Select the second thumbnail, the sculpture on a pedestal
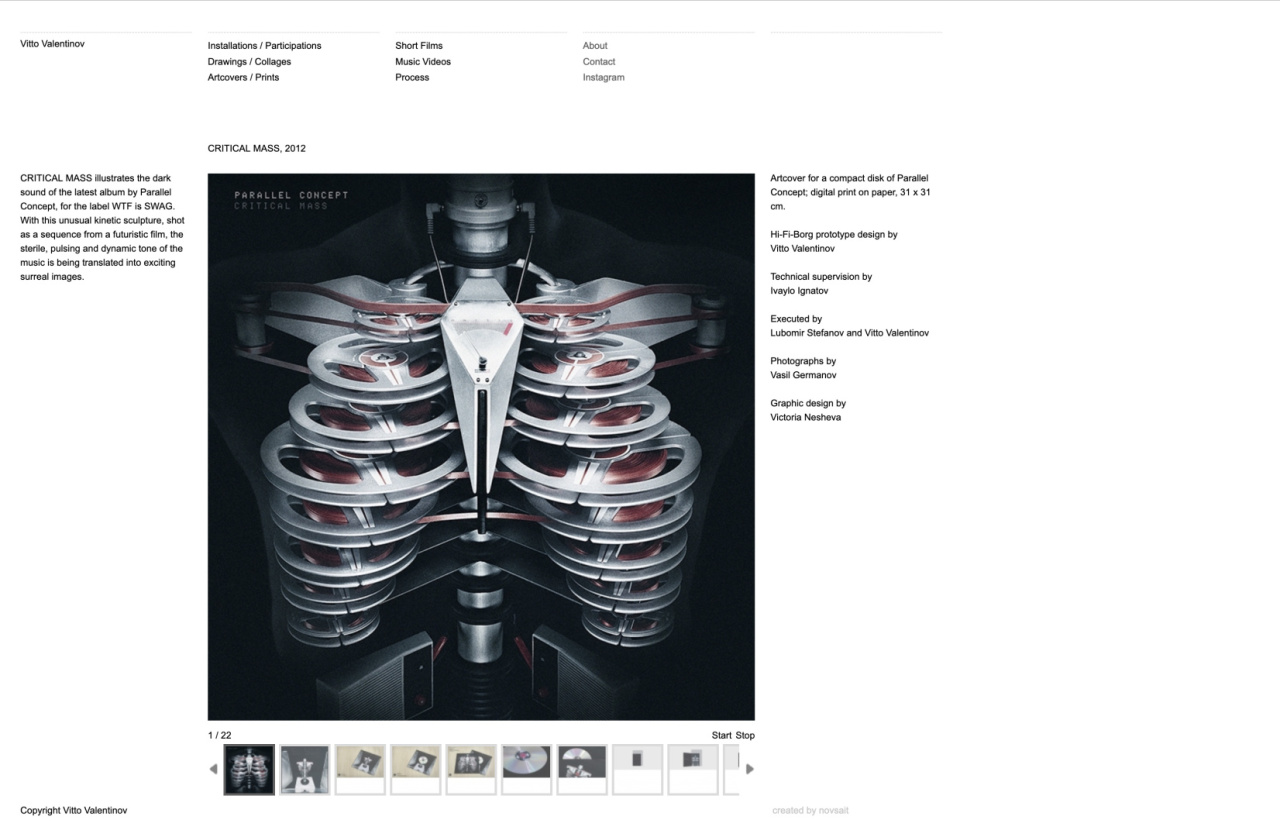1280x837 pixels. (305, 769)
